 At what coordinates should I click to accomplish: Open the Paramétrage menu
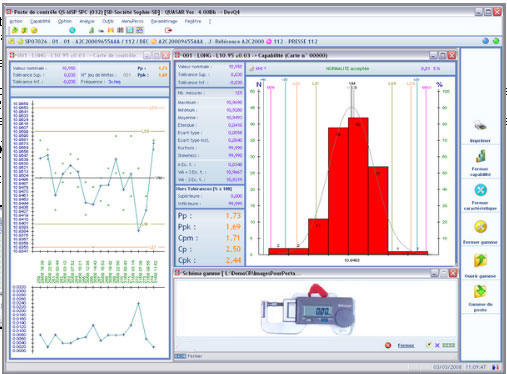pos(164,21)
